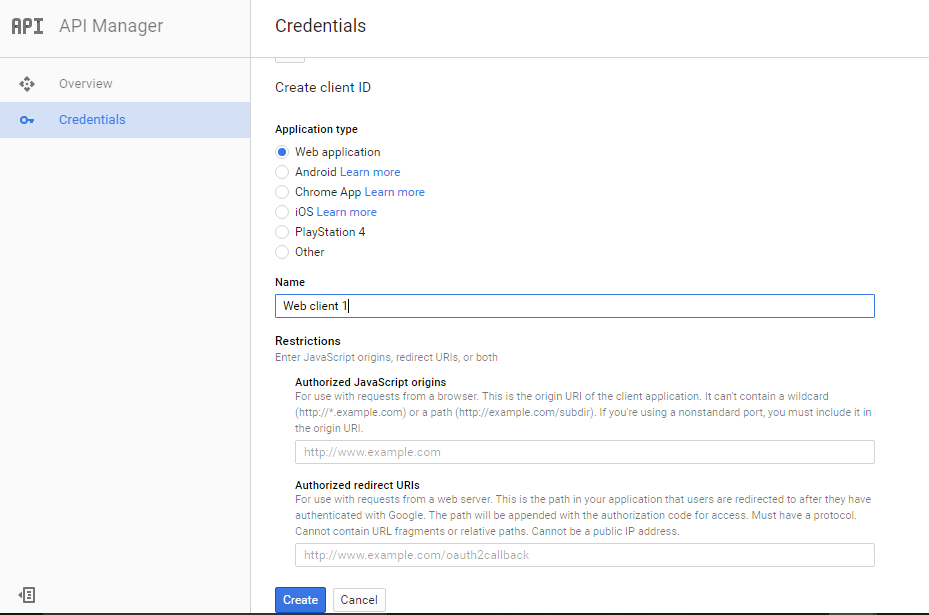Select Web application radio button

click(x=282, y=152)
